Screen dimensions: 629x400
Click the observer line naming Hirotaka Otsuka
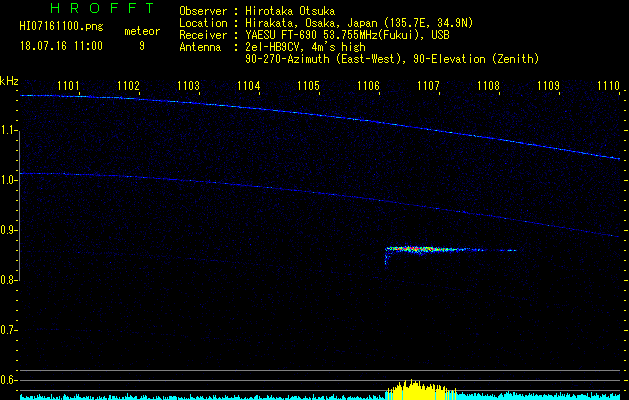coord(257,11)
